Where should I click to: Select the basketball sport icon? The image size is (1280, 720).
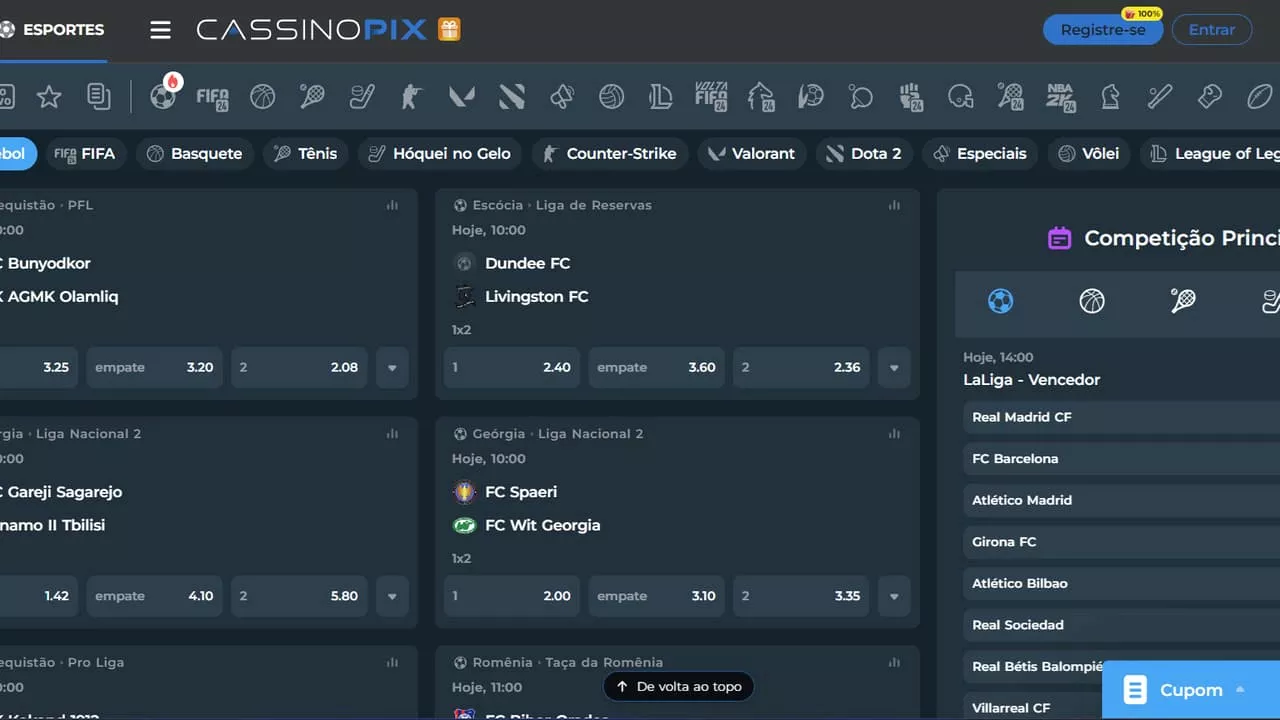click(262, 97)
